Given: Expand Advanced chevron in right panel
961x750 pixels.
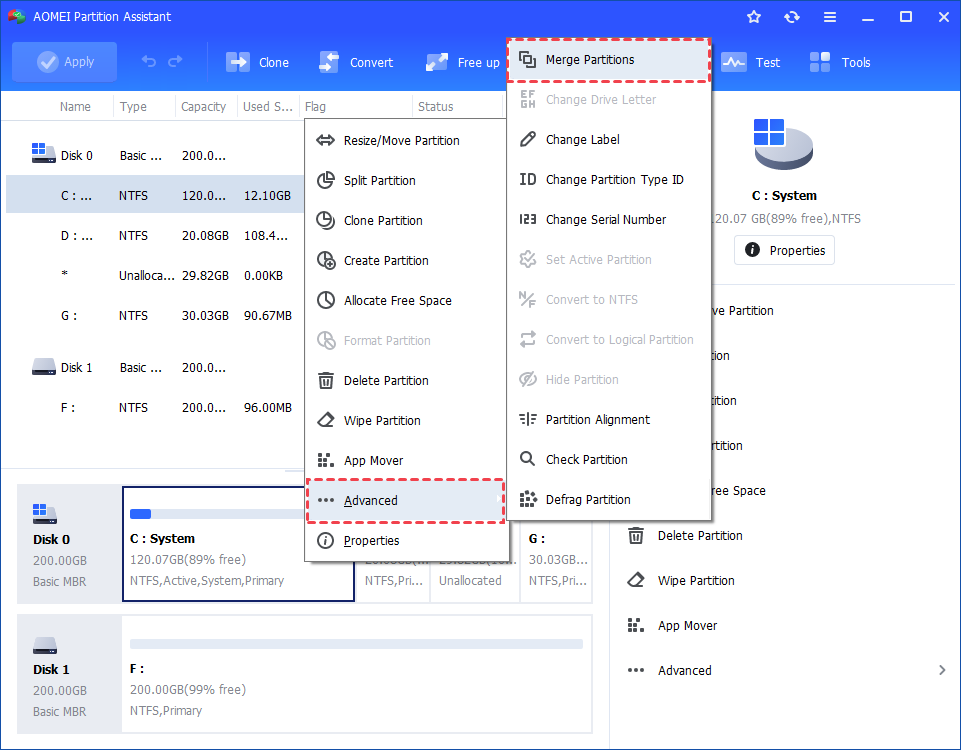Looking at the screenshot, I should point(942,670).
